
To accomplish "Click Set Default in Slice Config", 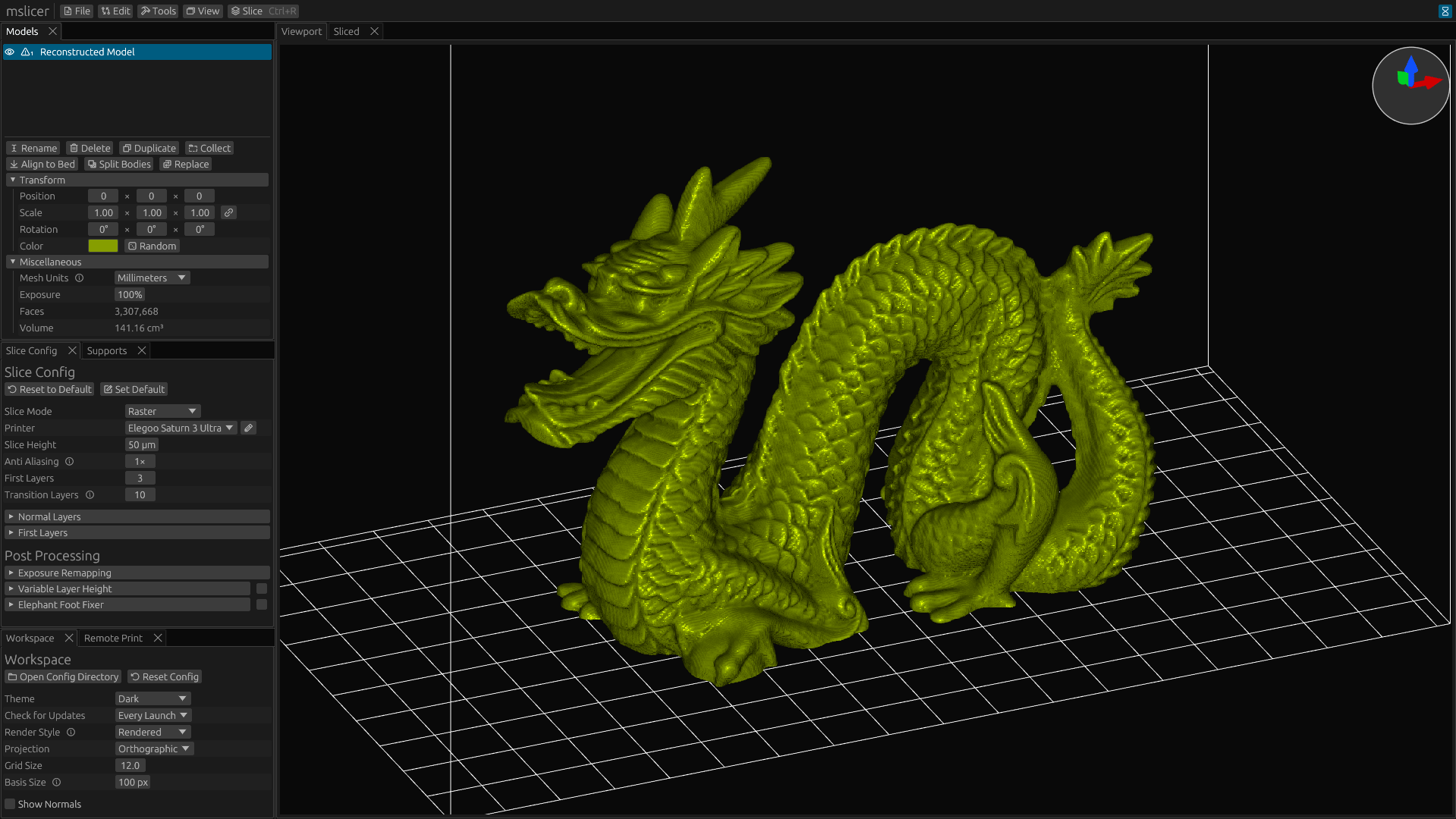I will (x=134, y=390).
